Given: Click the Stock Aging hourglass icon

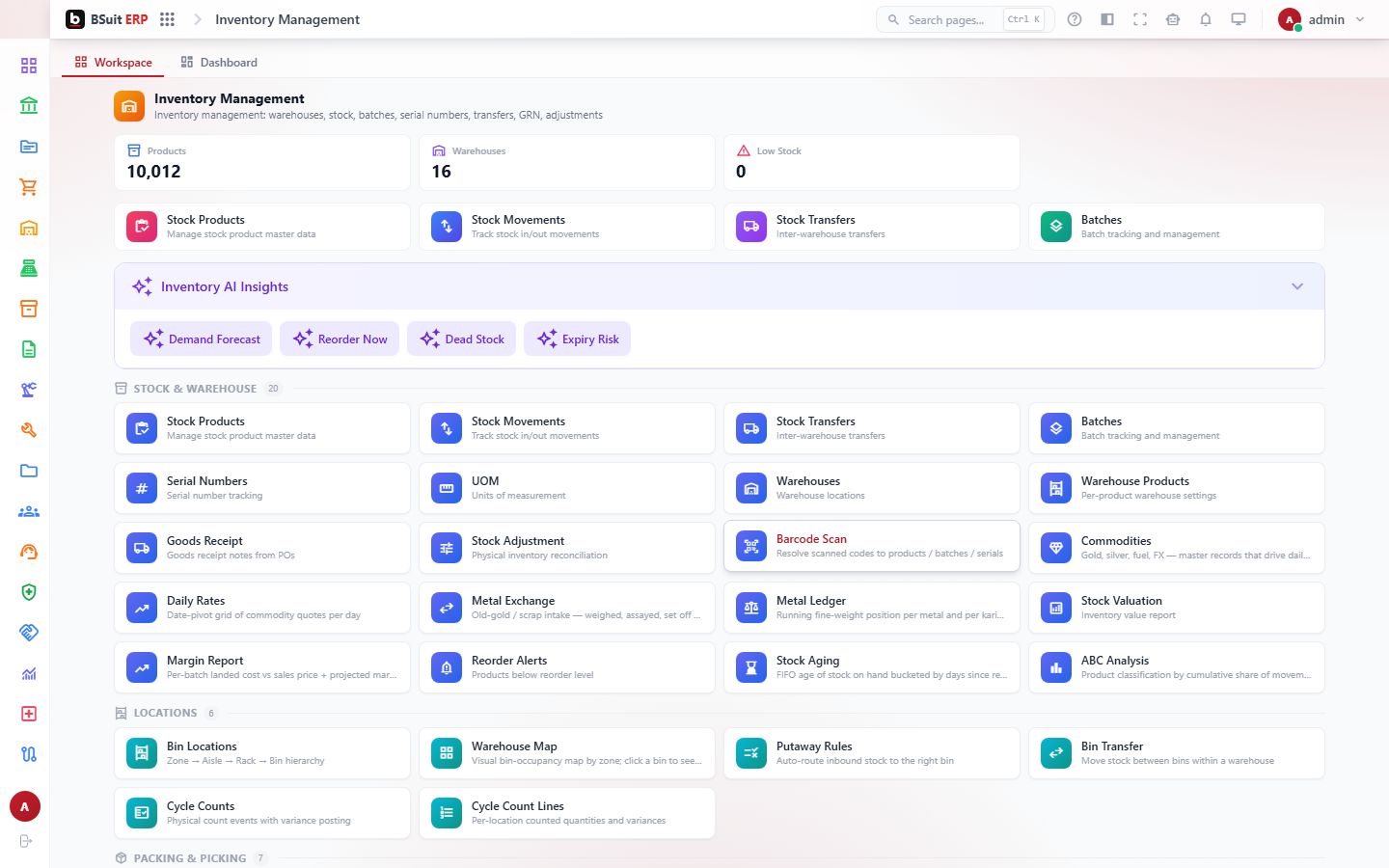Looking at the screenshot, I should tap(751, 667).
